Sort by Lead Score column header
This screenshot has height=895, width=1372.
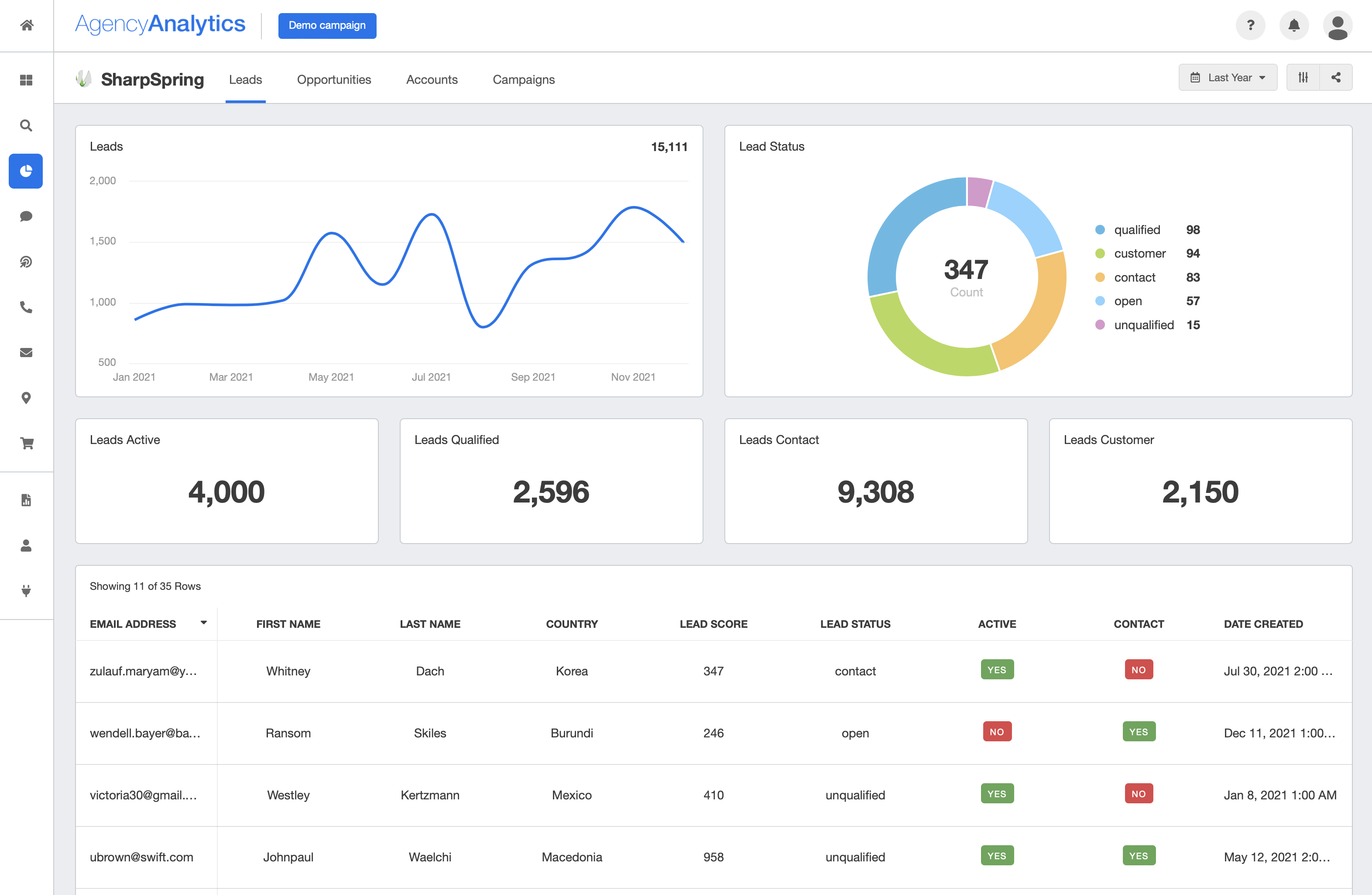713,624
